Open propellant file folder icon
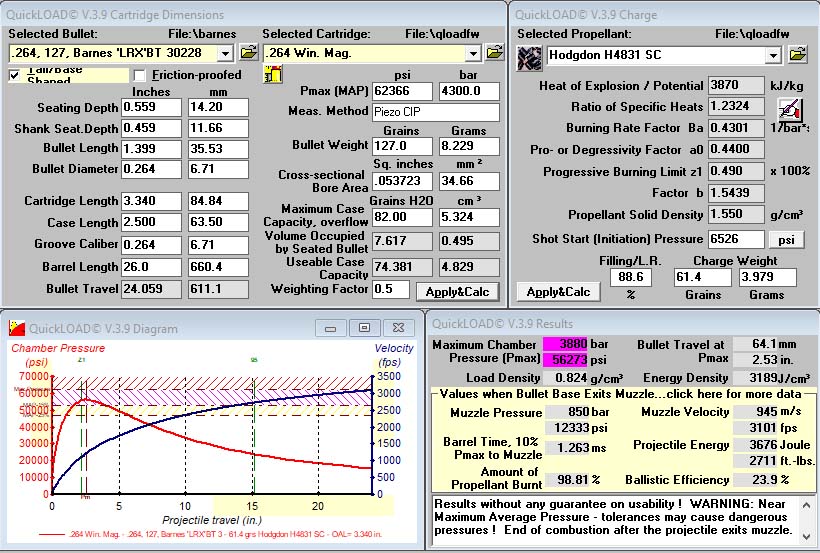 tap(798, 54)
